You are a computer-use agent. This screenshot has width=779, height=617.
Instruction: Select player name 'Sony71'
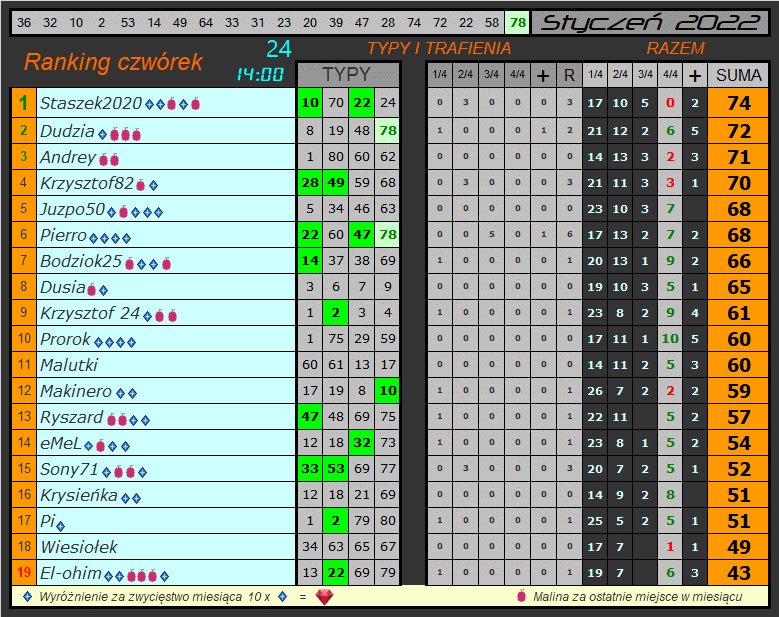pyautogui.click(x=70, y=469)
